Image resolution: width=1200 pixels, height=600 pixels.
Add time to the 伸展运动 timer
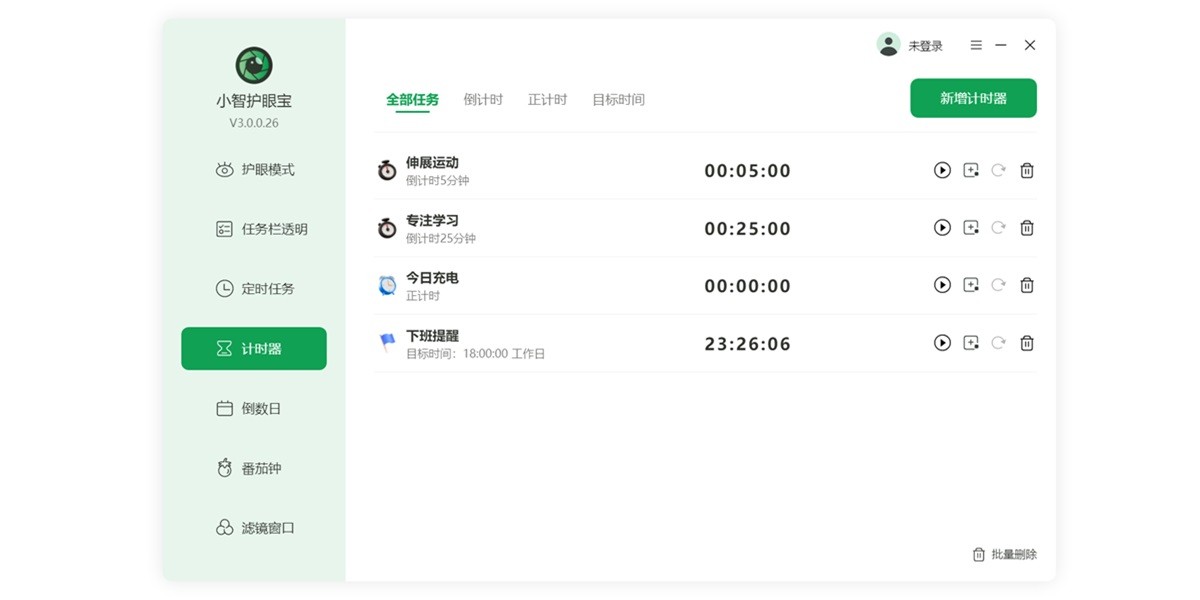(969, 170)
